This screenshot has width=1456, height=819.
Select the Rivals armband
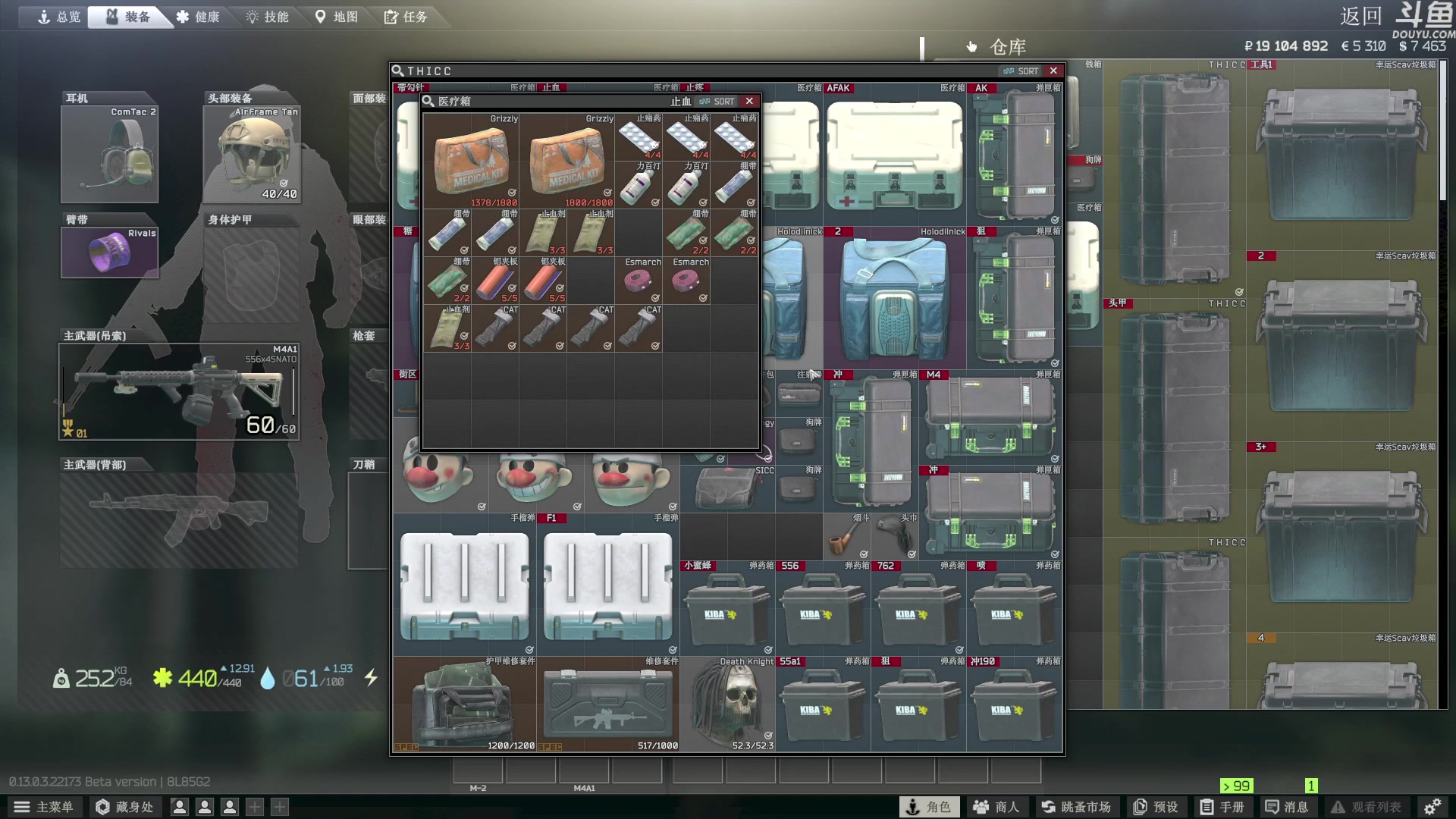click(110, 253)
